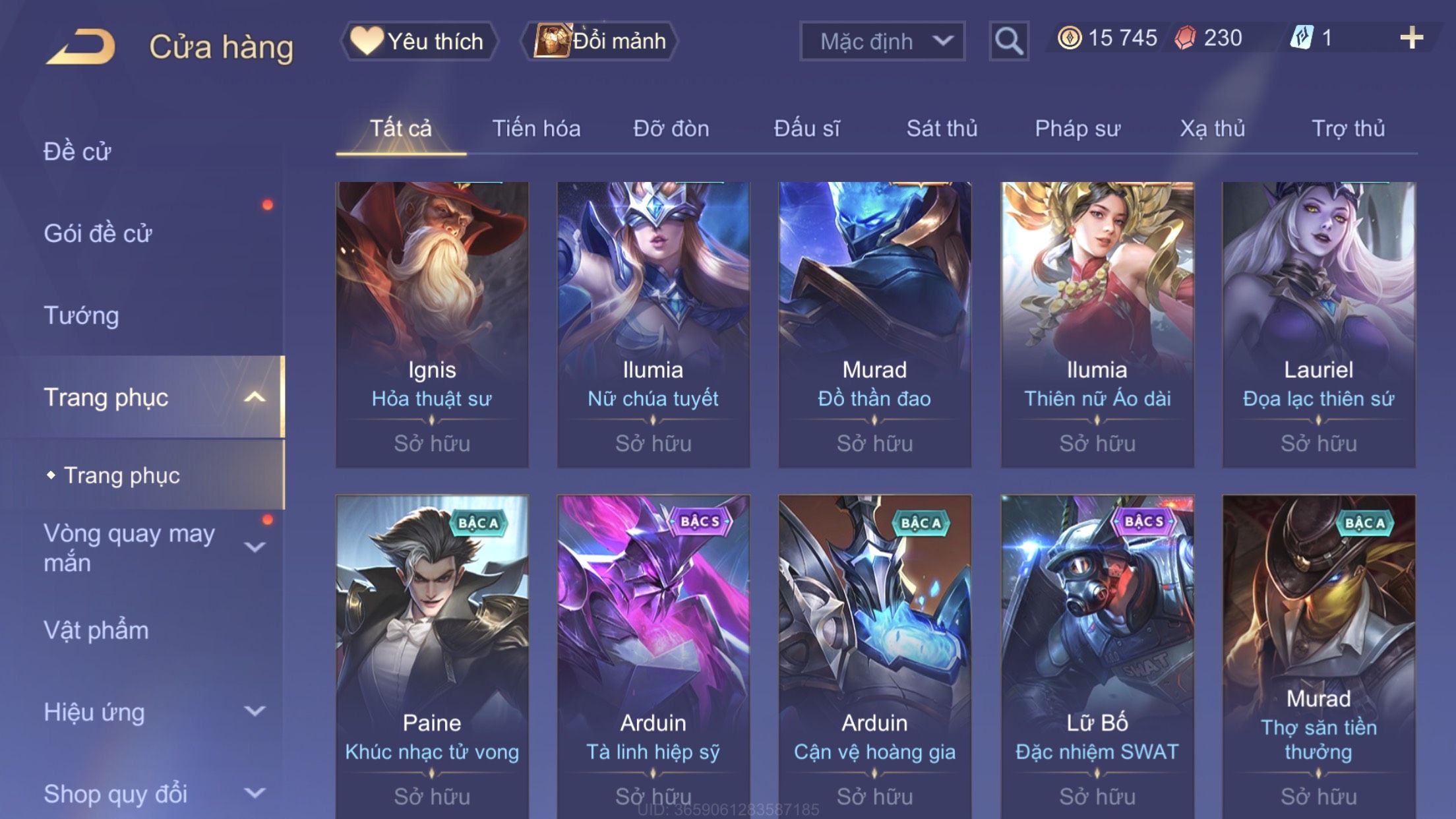Select the Tiến hóa tab

[x=536, y=128]
